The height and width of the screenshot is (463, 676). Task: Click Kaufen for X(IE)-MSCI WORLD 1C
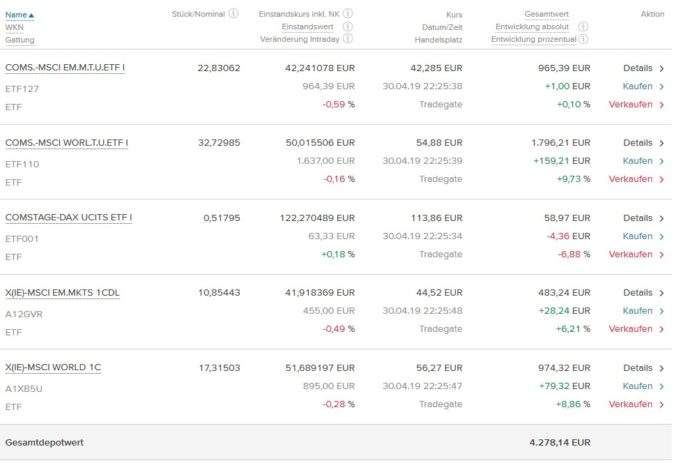coord(643,386)
